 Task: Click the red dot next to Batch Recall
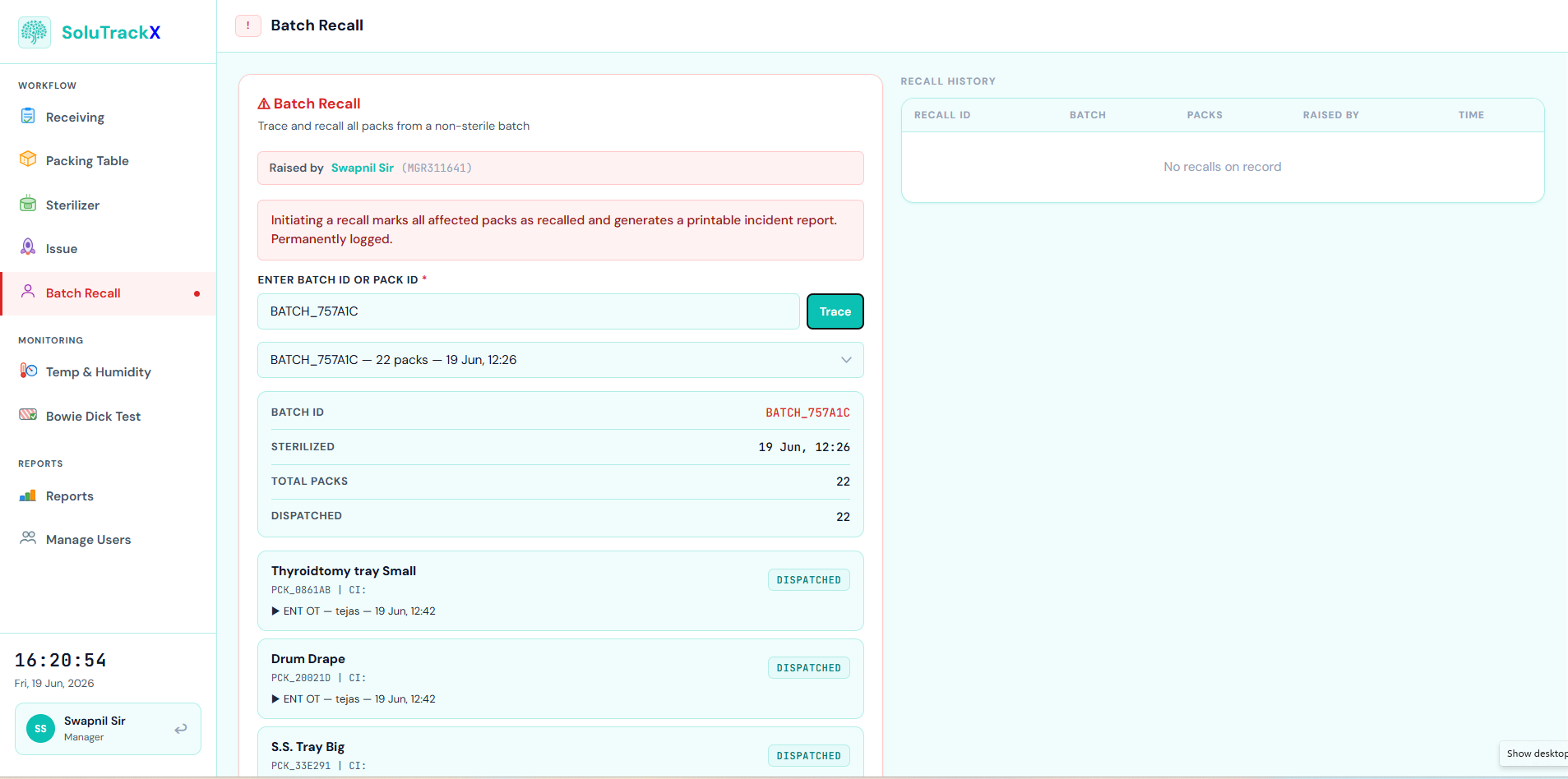tap(197, 293)
